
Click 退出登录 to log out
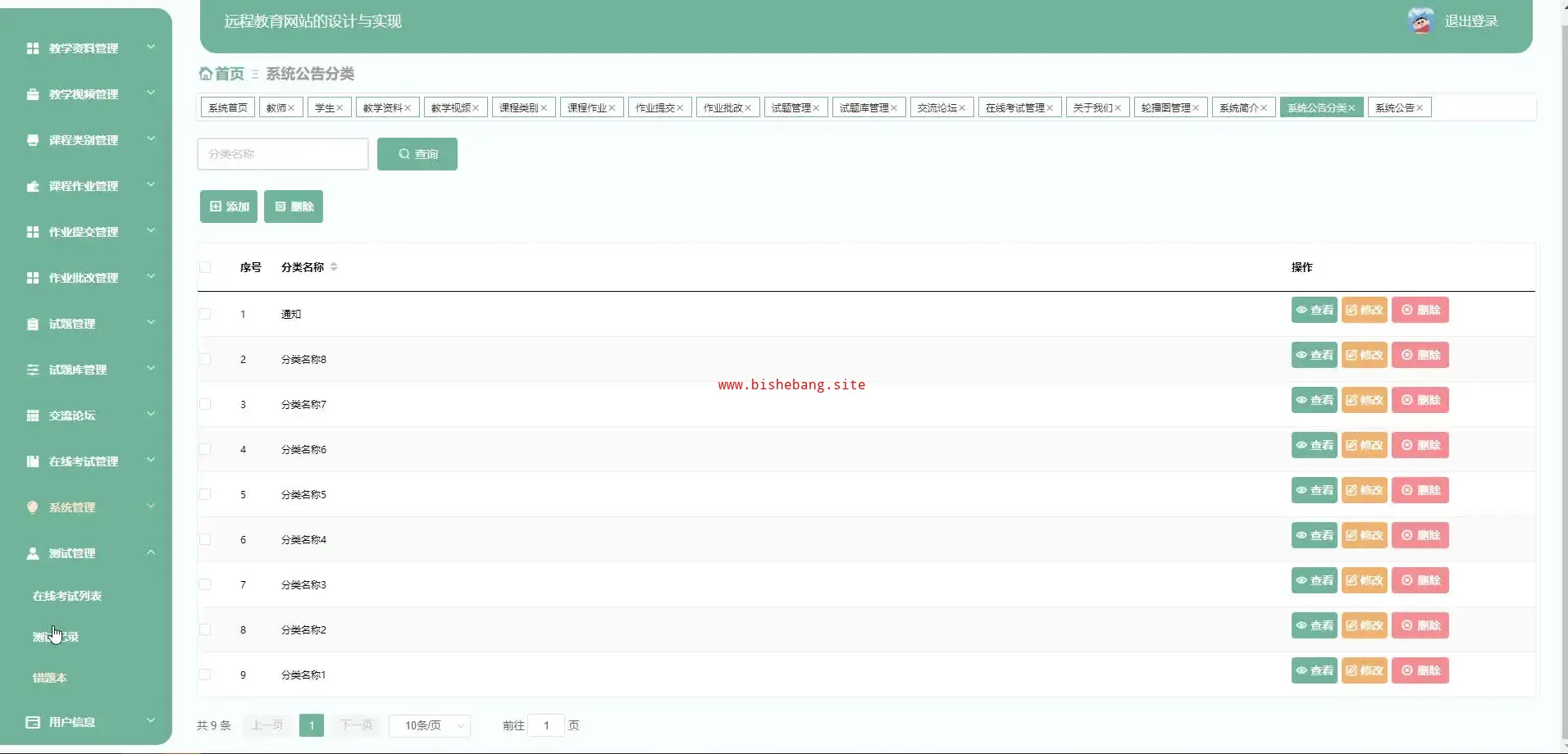point(1471,21)
